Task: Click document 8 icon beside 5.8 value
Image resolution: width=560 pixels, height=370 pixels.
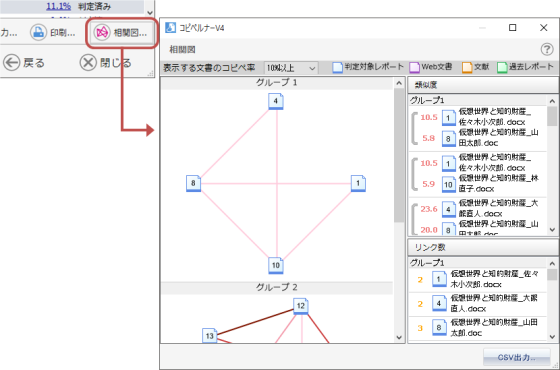Action: tap(449, 139)
